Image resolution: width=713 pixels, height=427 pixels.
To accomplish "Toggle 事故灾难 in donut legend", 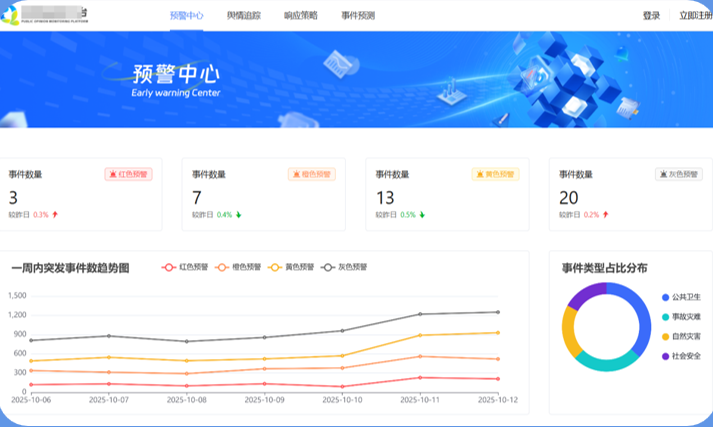I will pyautogui.click(x=681, y=317).
